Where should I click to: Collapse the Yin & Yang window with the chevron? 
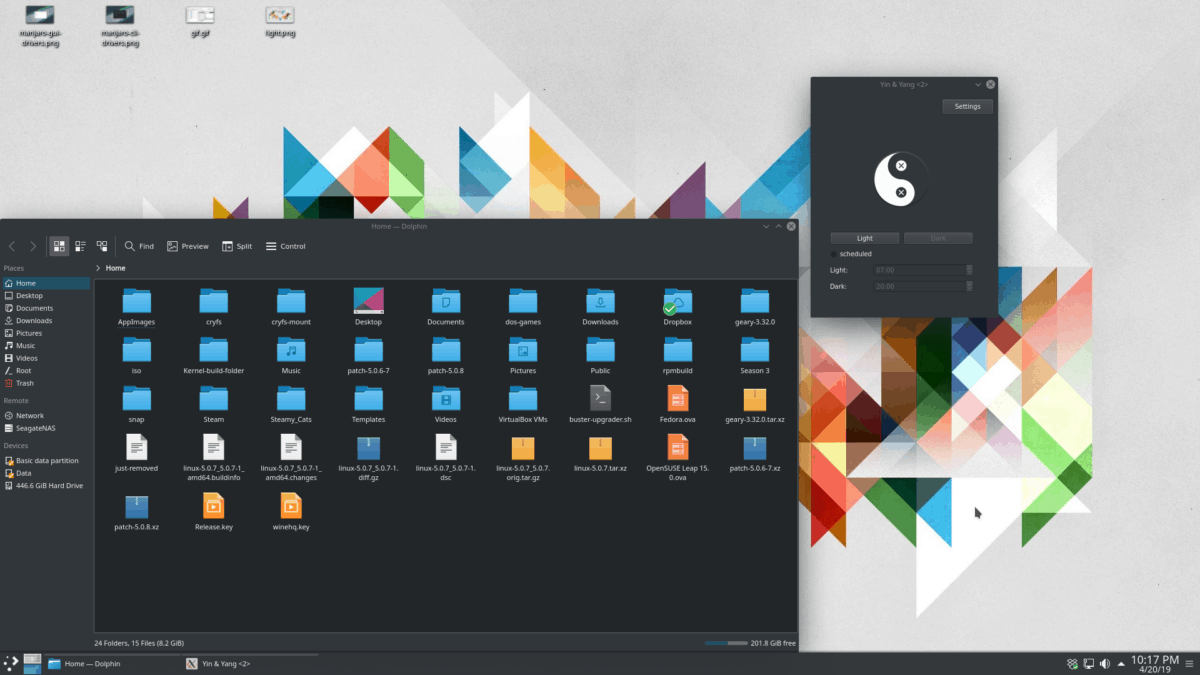(x=978, y=84)
